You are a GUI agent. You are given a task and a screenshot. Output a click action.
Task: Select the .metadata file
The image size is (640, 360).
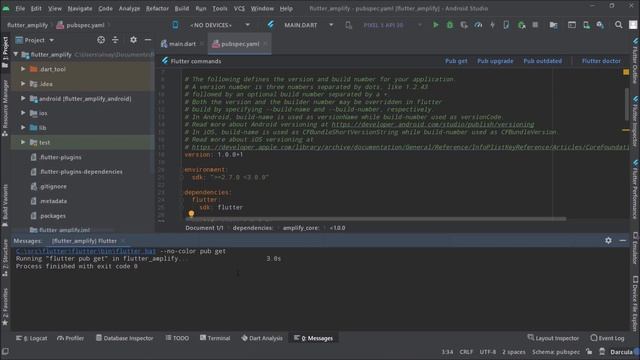(x=53, y=201)
